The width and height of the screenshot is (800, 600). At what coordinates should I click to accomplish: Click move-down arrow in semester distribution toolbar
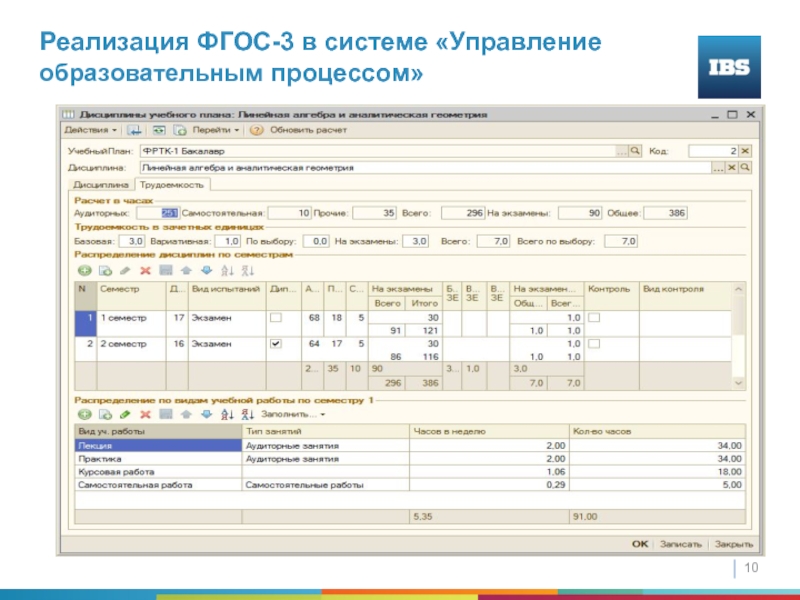click(x=207, y=270)
